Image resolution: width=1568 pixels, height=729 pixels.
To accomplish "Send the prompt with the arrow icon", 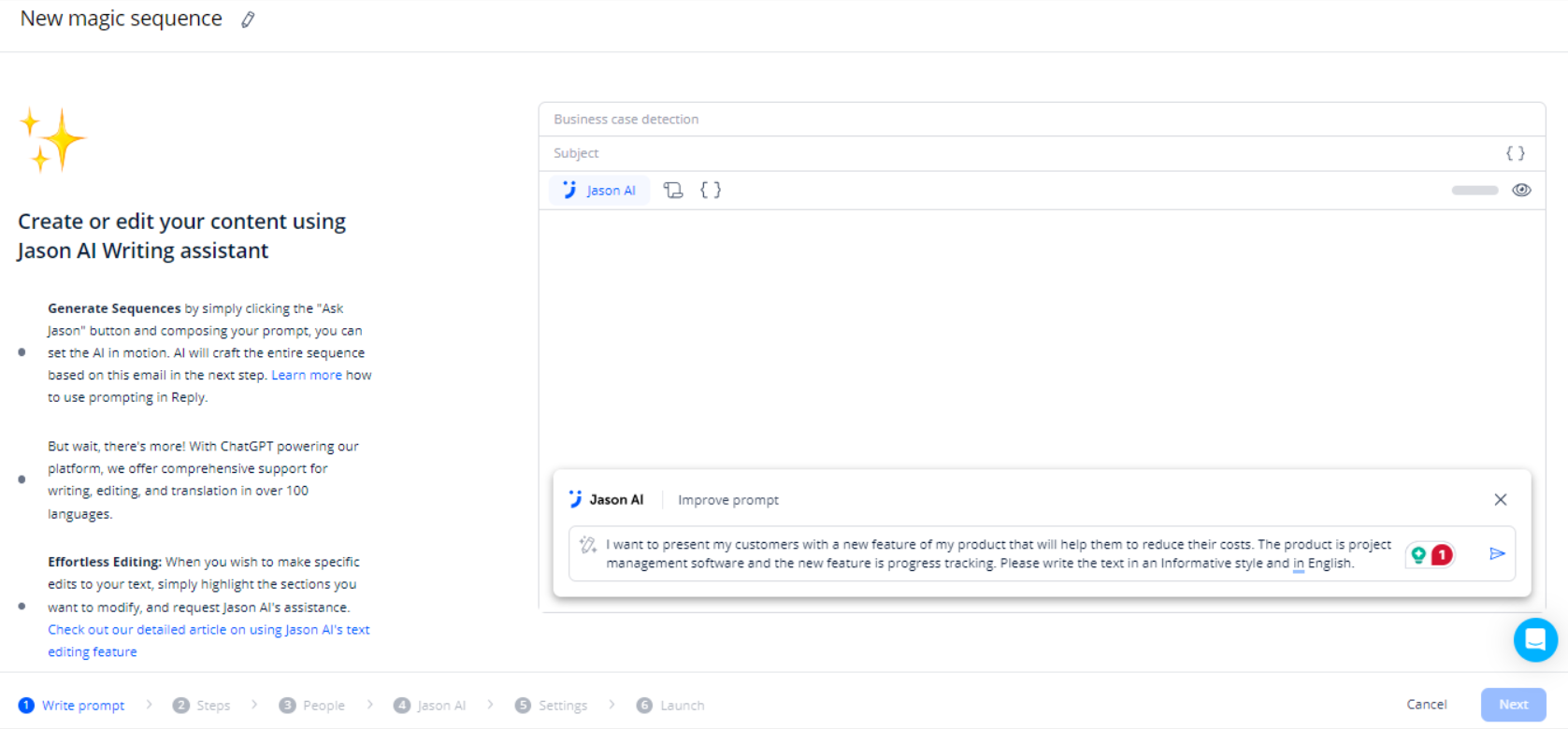I will click(1497, 553).
